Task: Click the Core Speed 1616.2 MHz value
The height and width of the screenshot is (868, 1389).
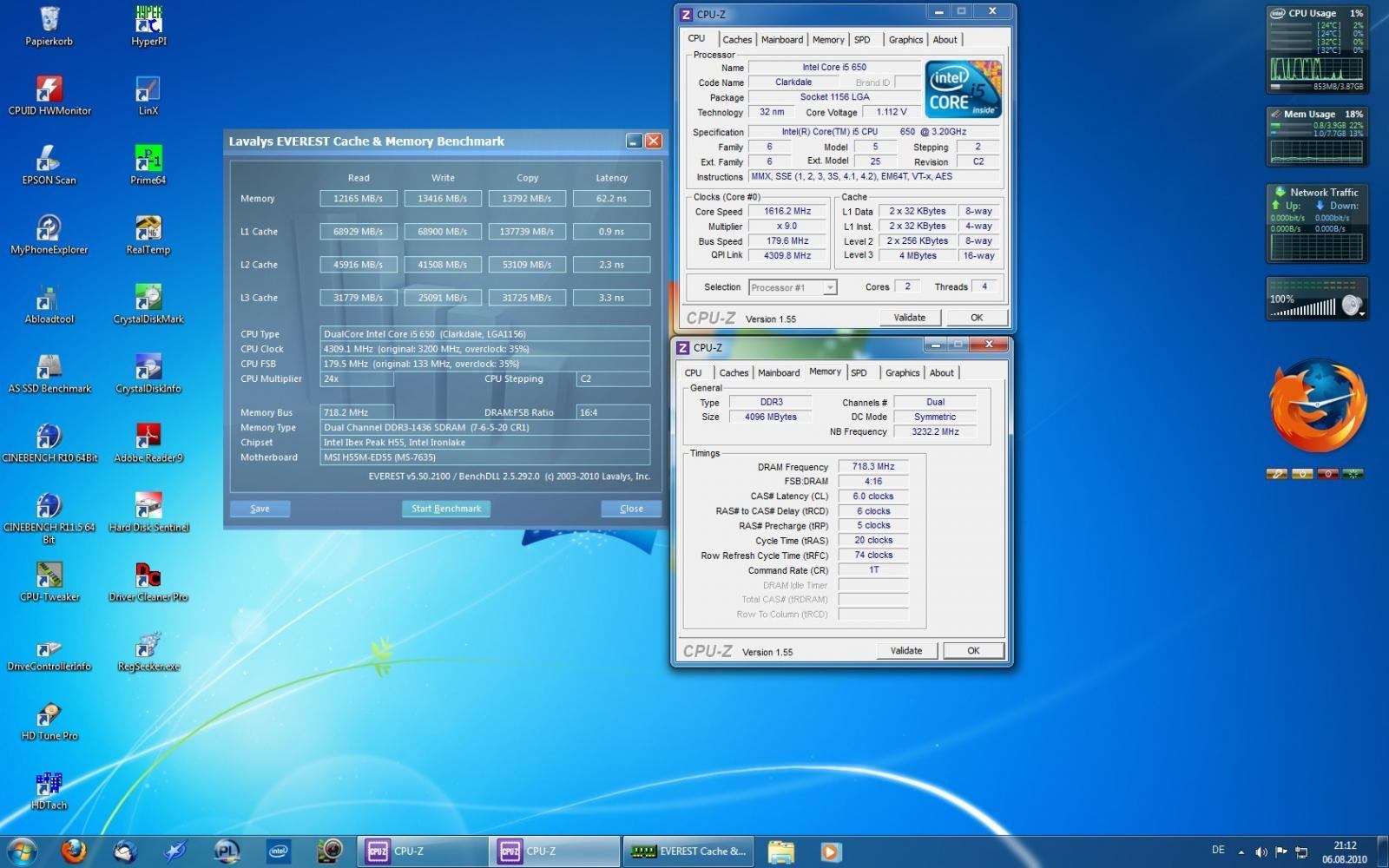Action: 787,211
